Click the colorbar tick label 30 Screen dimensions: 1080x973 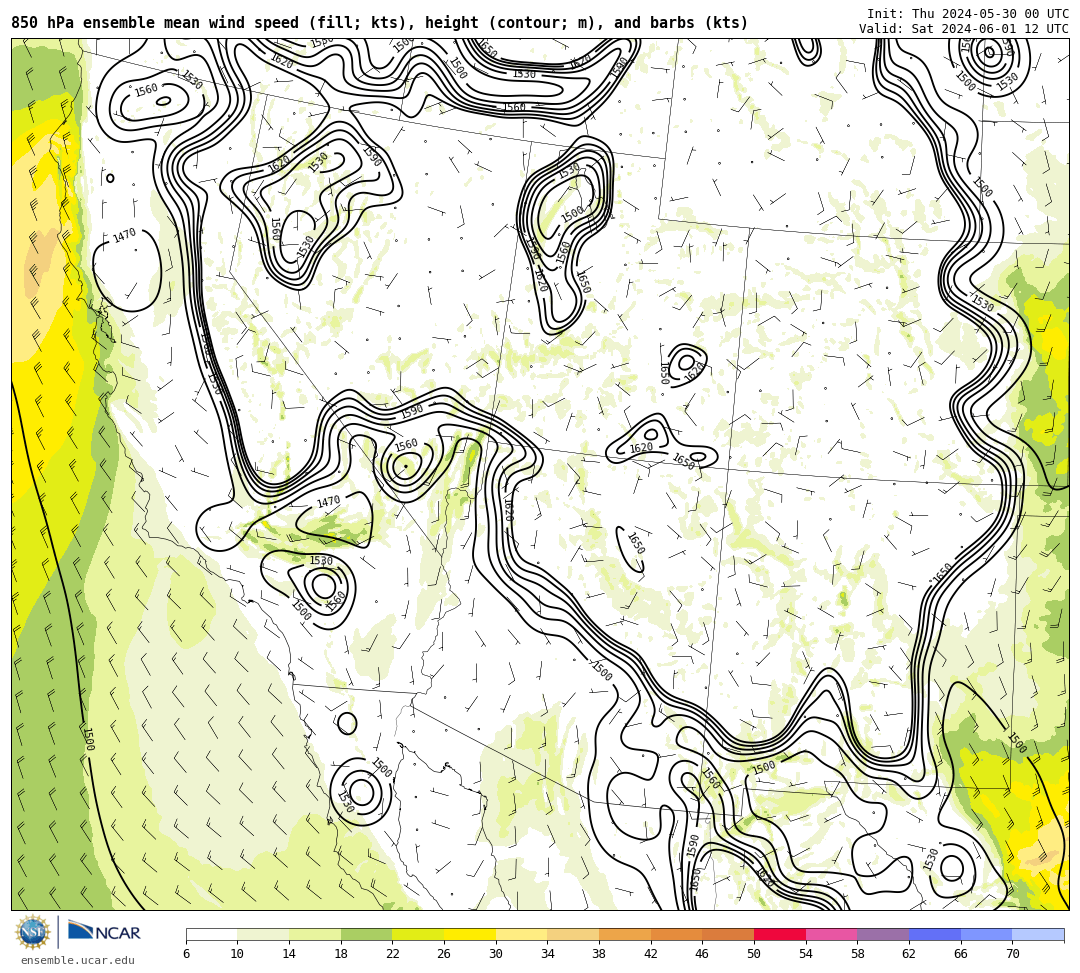coord(496,954)
